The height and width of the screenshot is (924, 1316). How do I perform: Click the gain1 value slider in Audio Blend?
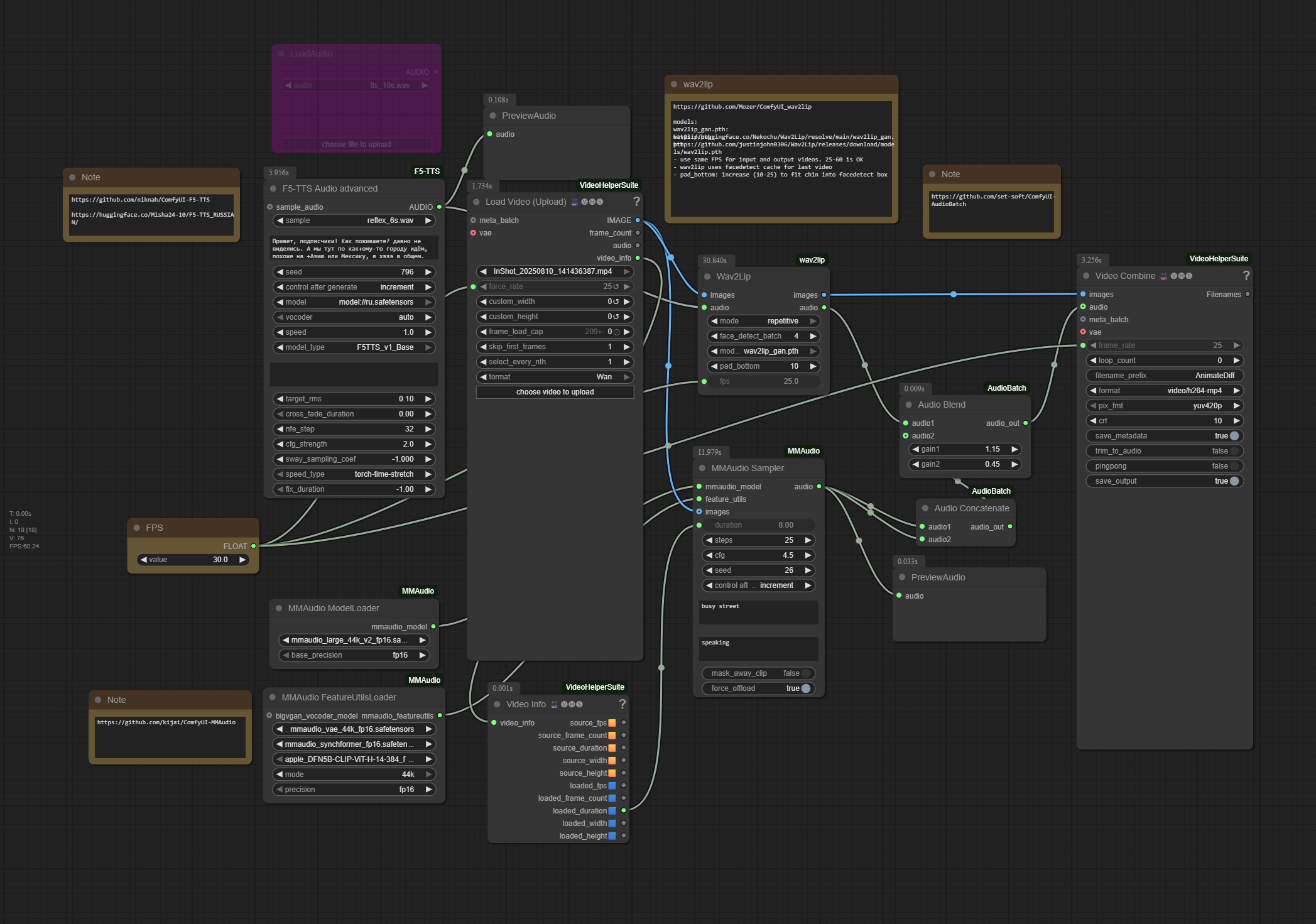965,449
